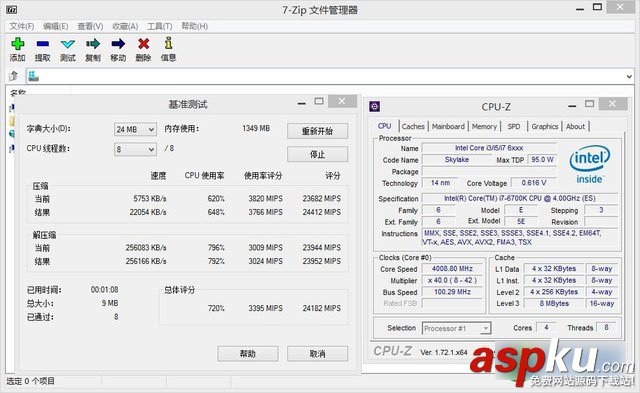Click the Level 3 8 MBytes cache value
Image resolution: width=640 pixels, height=393 pixels.
554,303
